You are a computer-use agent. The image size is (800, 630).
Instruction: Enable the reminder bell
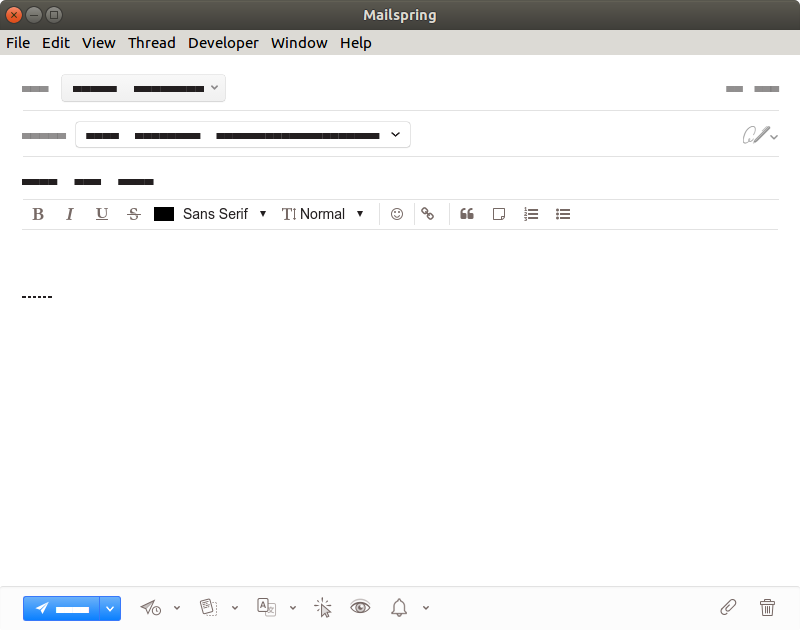click(x=398, y=607)
